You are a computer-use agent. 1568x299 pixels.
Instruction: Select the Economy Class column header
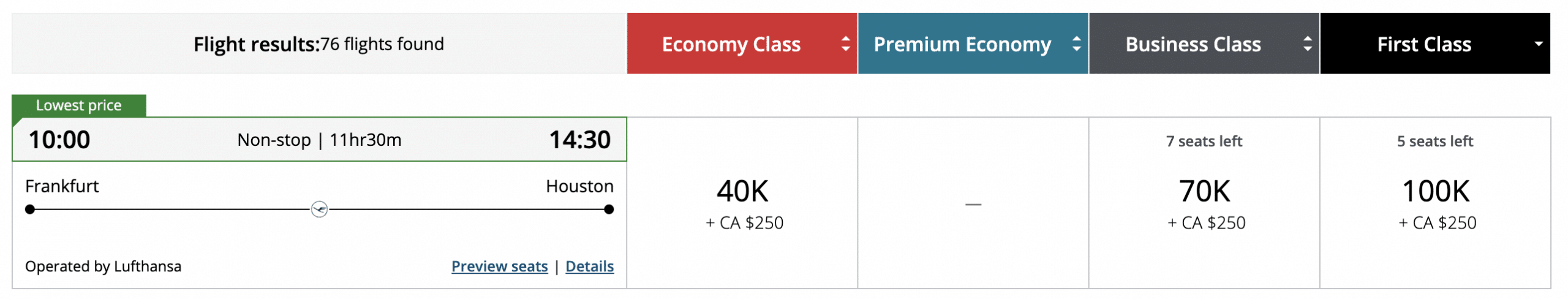[x=731, y=44]
